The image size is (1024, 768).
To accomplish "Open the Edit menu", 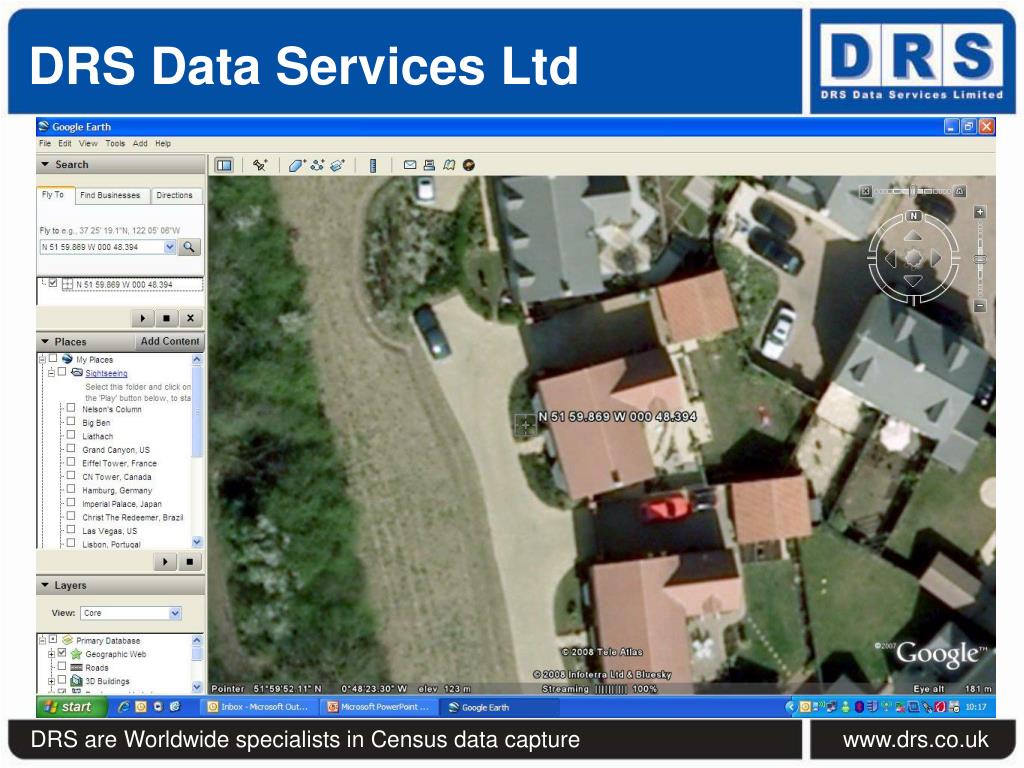I will click(x=65, y=144).
